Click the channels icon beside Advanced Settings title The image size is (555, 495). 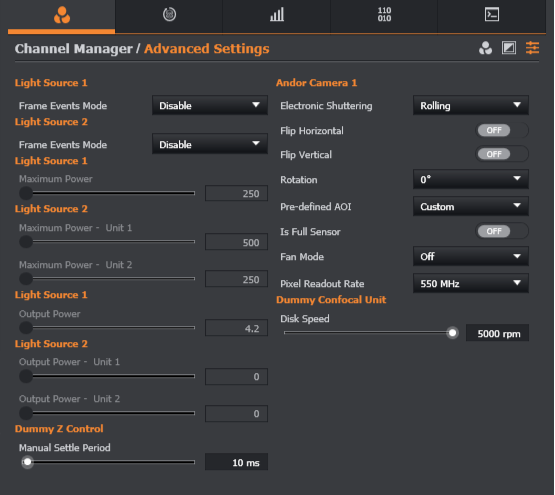coord(485,48)
